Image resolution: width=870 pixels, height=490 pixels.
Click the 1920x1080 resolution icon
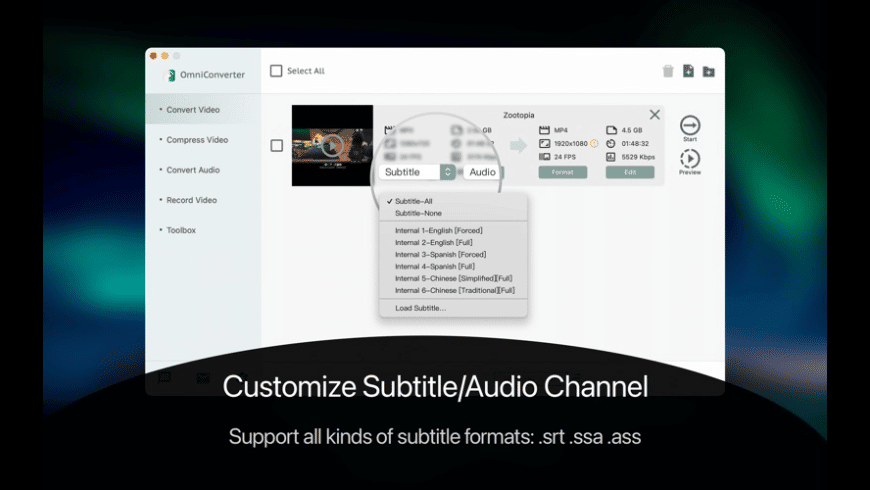(x=544, y=143)
